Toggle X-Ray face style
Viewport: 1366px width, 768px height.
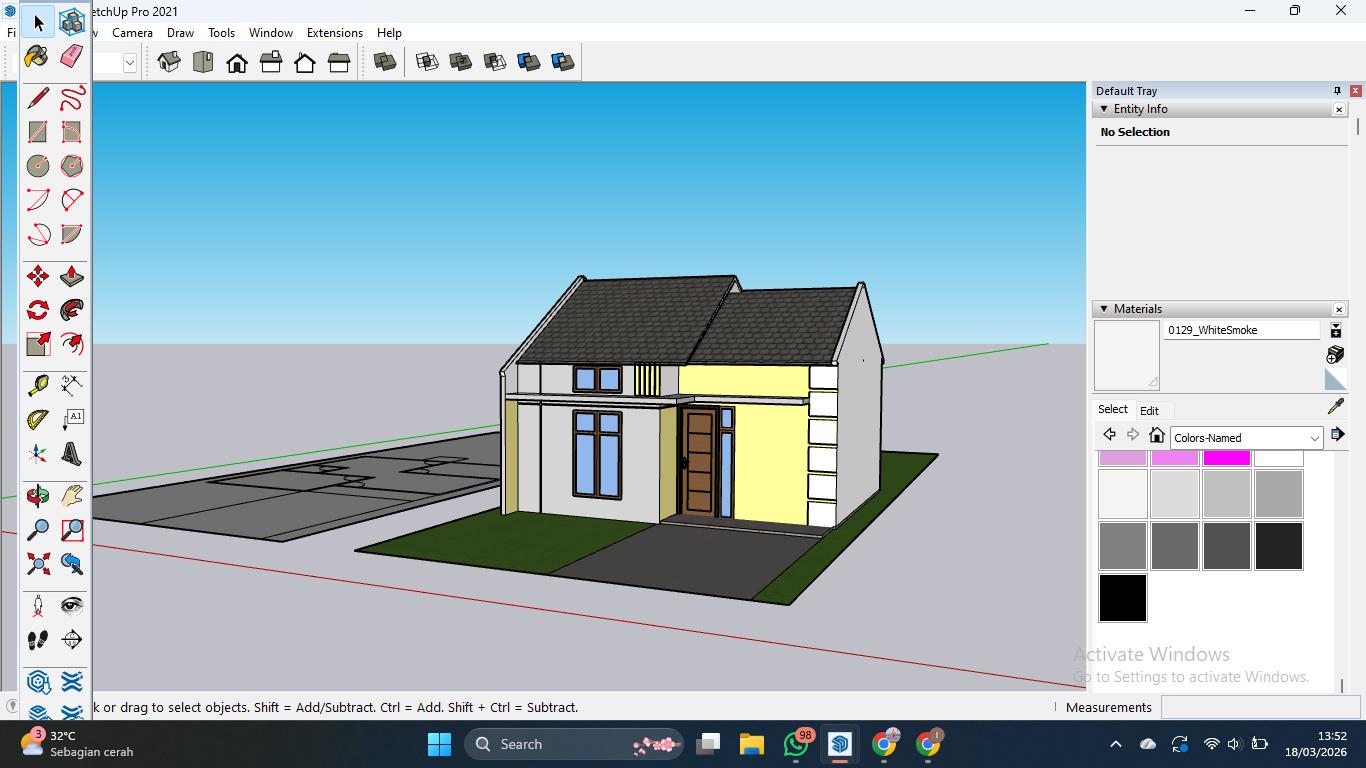click(384, 62)
